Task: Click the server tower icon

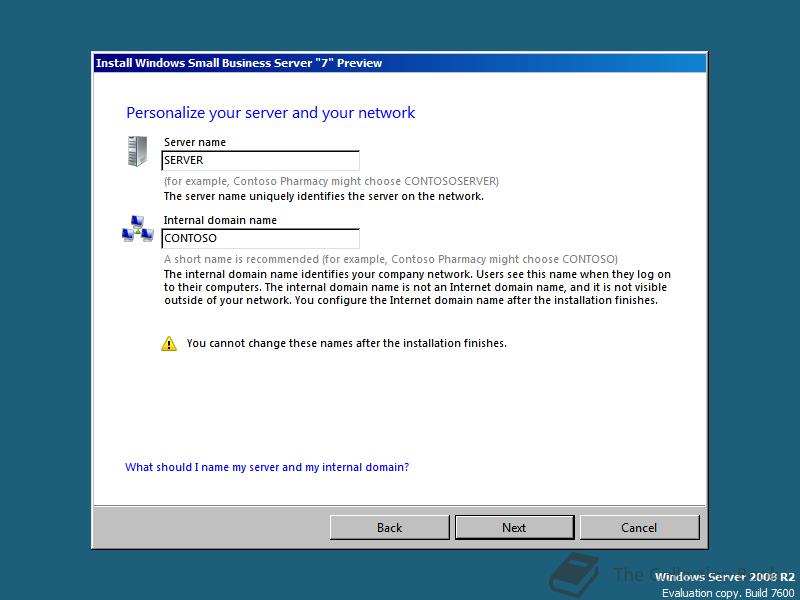Action: (137, 151)
